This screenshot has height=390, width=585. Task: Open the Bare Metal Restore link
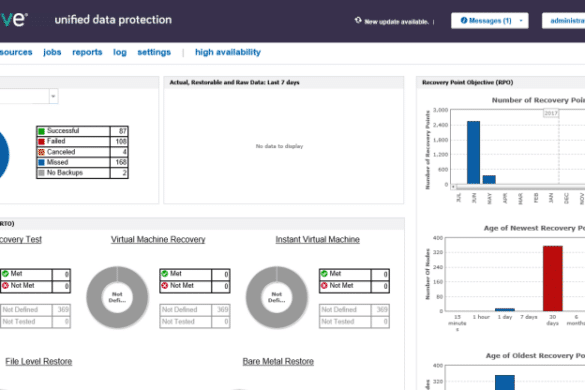point(278,362)
